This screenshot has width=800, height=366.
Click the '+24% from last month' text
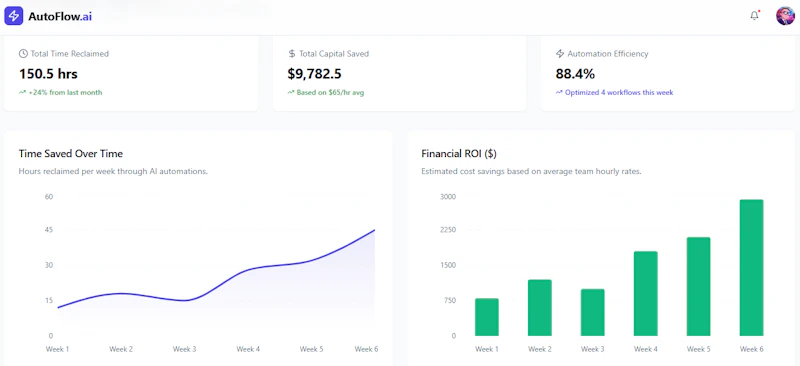coord(65,92)
